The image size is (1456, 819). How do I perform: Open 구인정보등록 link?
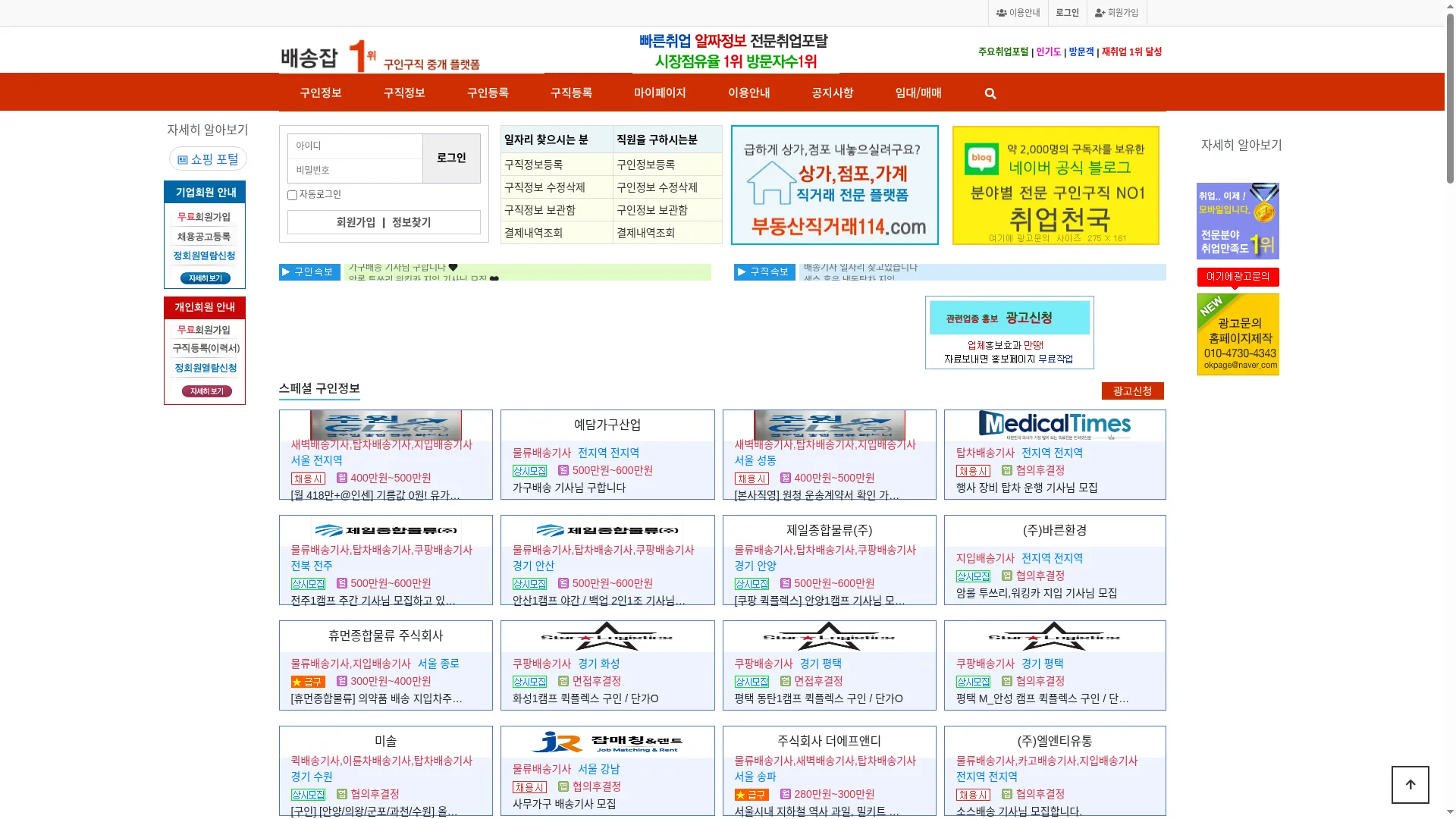click(x=645, y=165)
